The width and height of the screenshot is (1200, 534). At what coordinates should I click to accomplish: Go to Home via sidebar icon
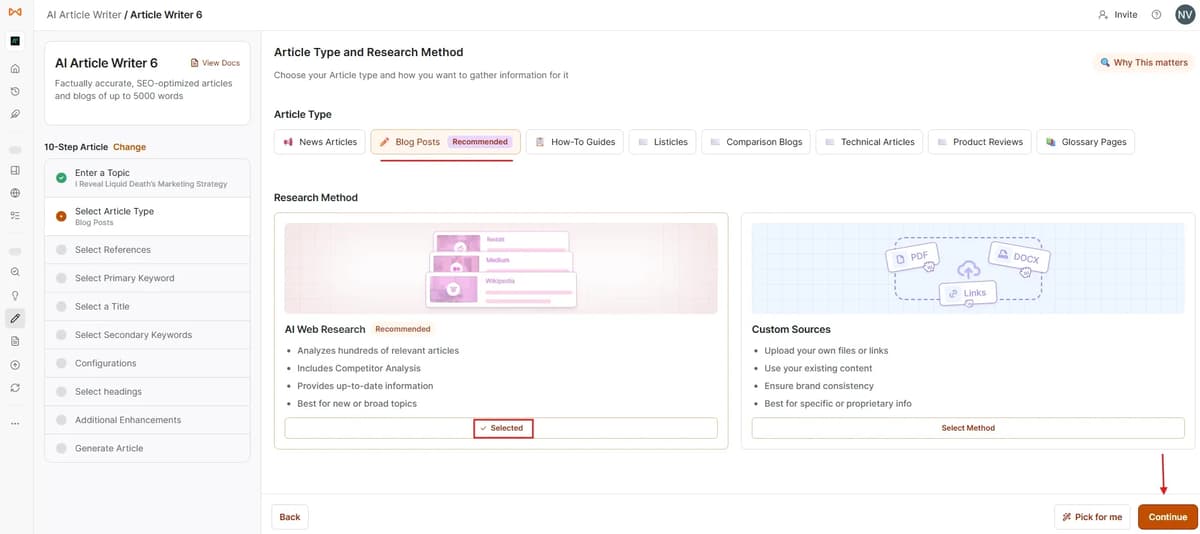(x=15, y=69)
